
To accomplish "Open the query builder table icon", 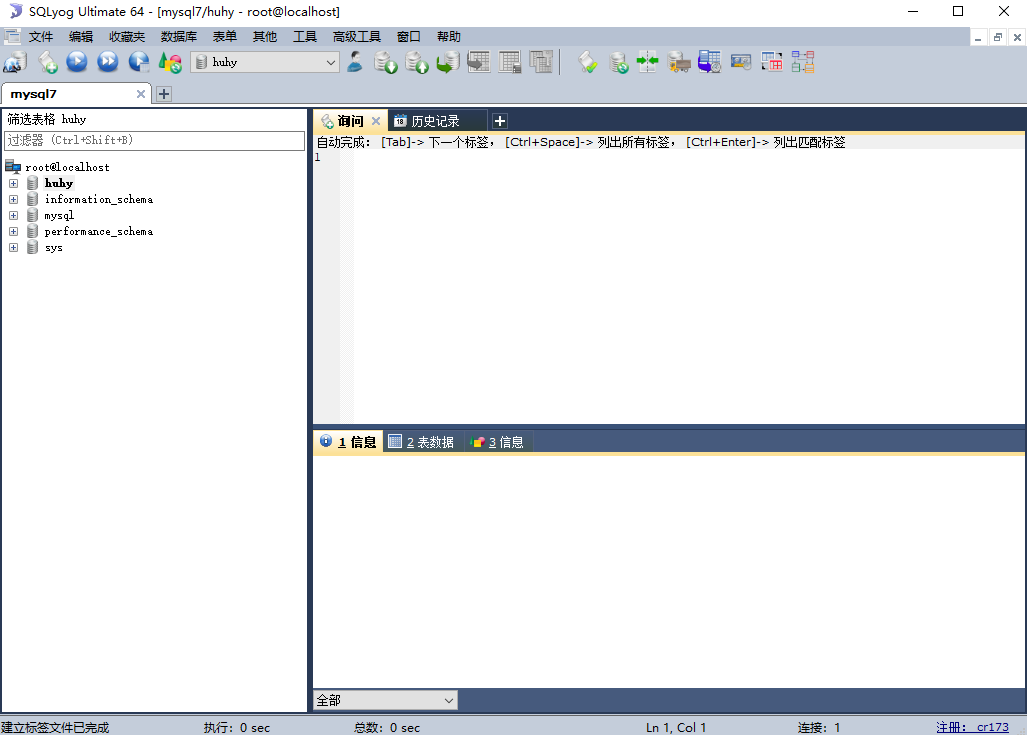I will [772, 62].
